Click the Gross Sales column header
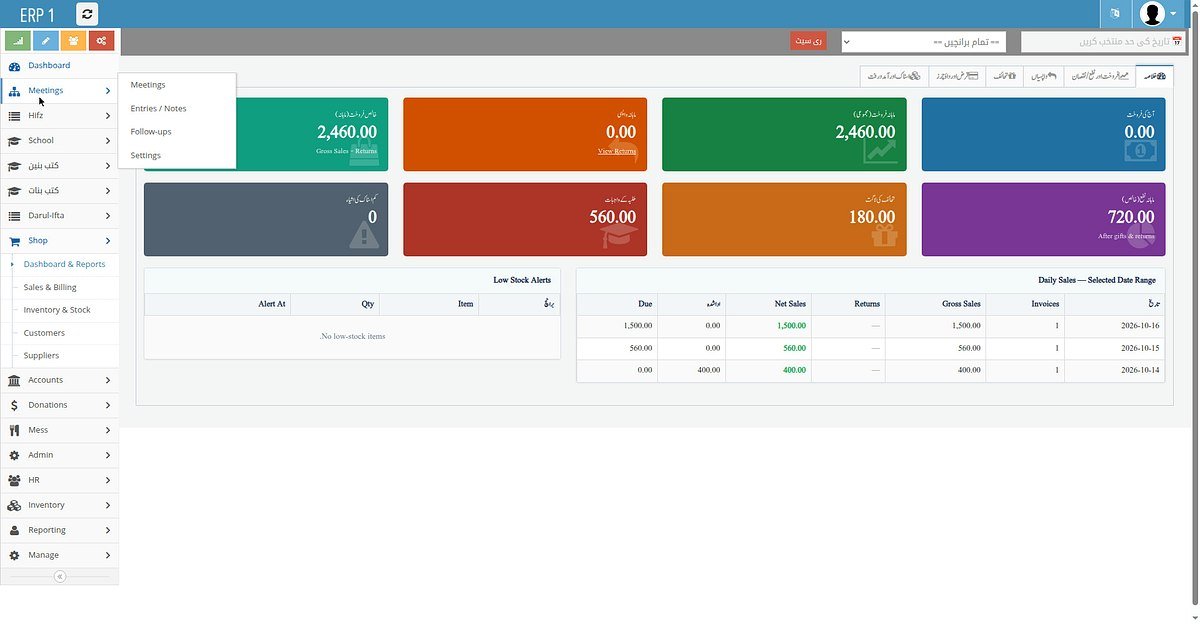The width and height of the screenshot is (1200, 625). tap(935, 304)
